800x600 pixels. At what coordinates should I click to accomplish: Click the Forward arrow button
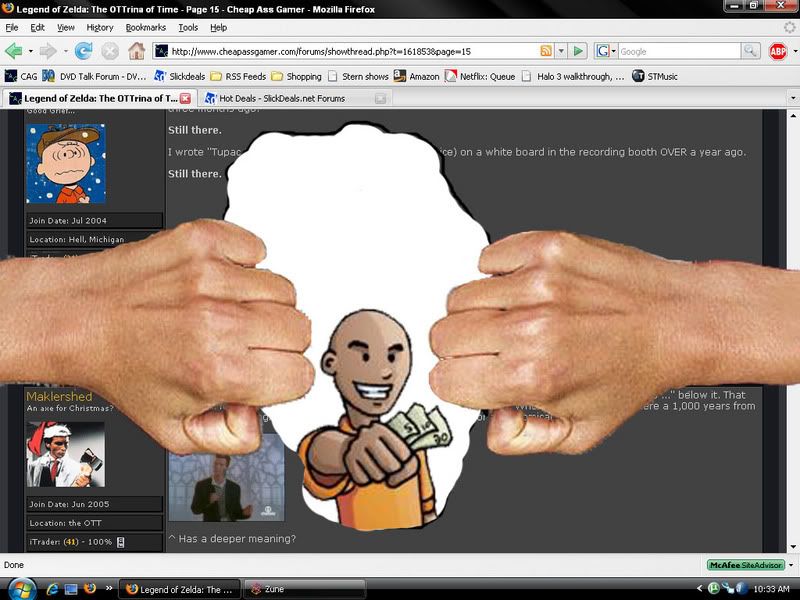pyautogui.click(x=48, y=51)
